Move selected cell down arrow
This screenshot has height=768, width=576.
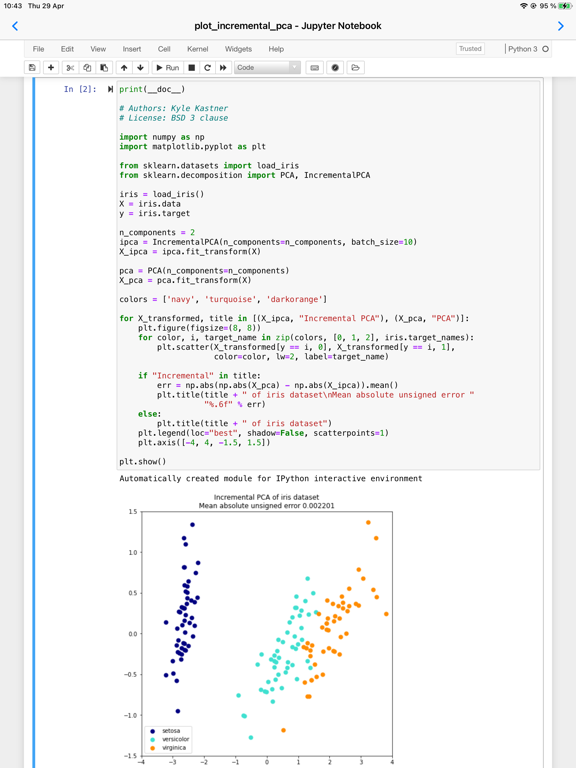pos(141,68)
